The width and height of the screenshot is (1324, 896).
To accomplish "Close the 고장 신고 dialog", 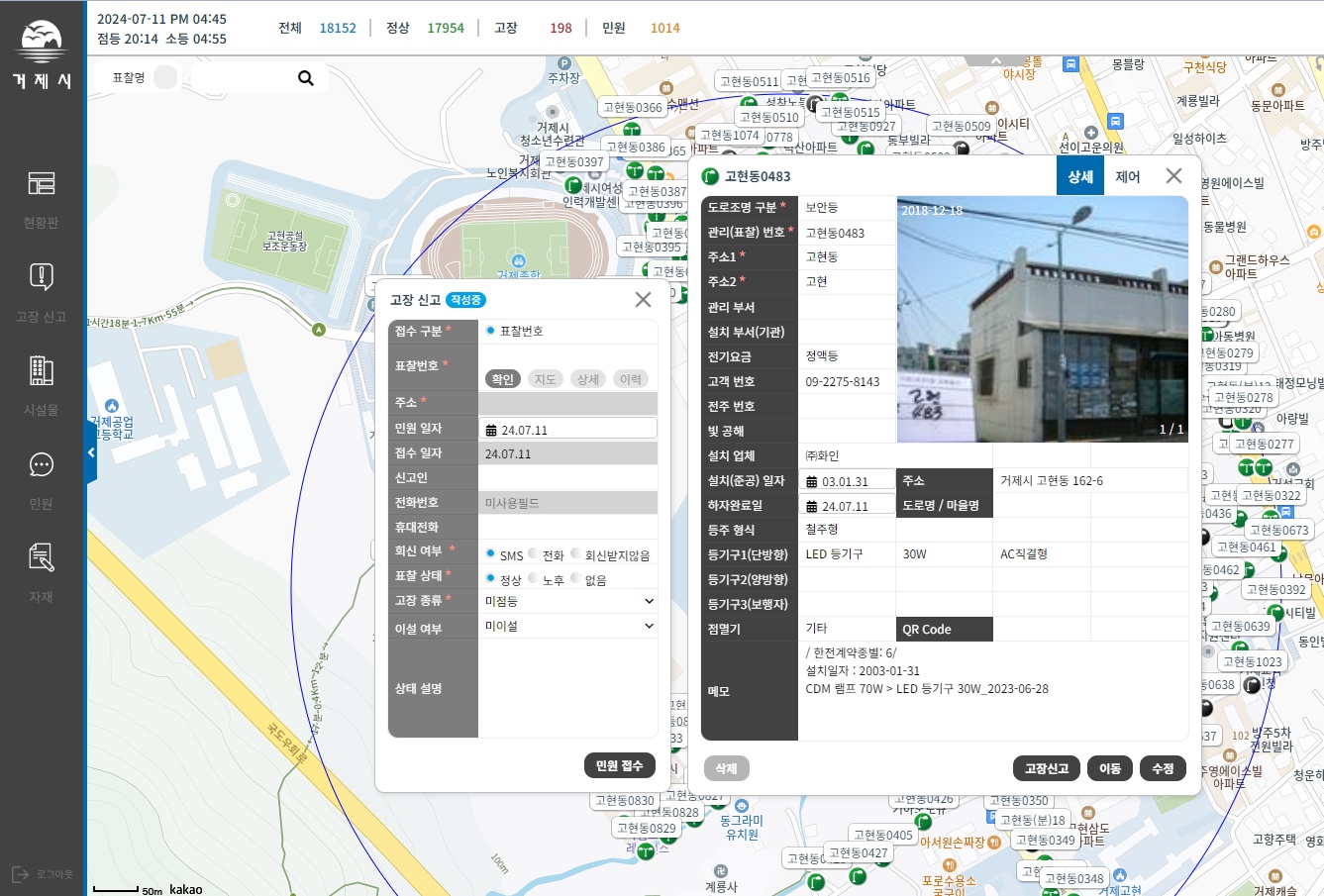I will [643, 300].
